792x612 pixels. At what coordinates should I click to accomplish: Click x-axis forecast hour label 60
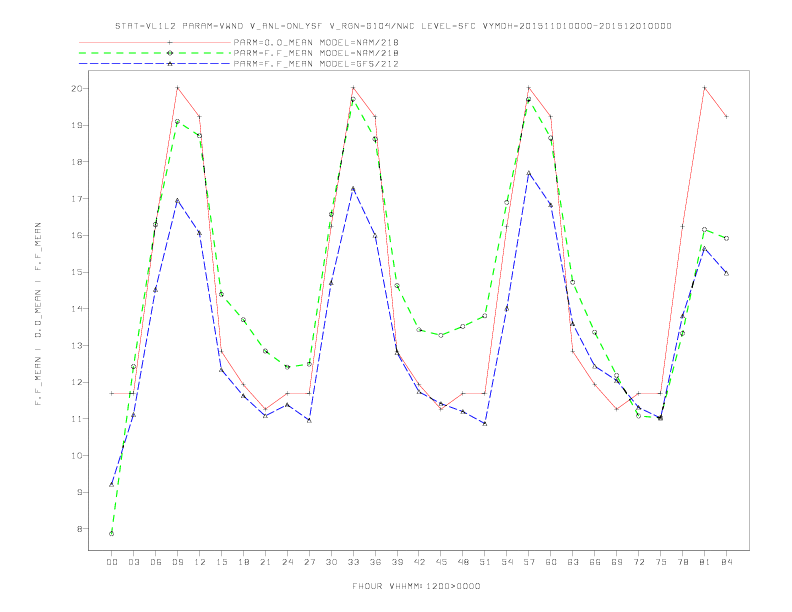[551, 562]
